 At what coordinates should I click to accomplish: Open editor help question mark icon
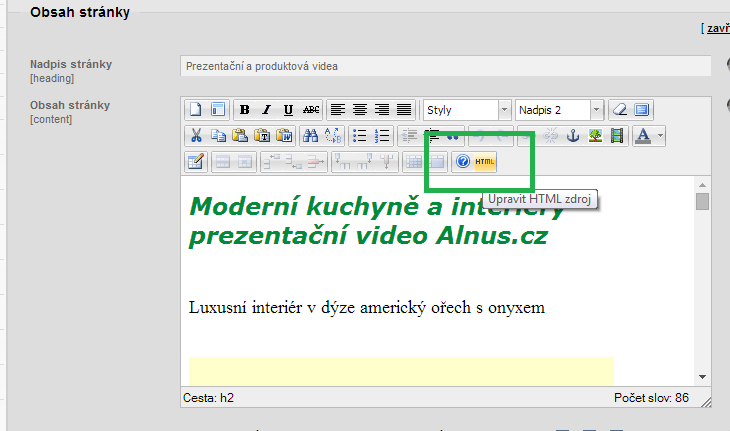coord(463,162)
